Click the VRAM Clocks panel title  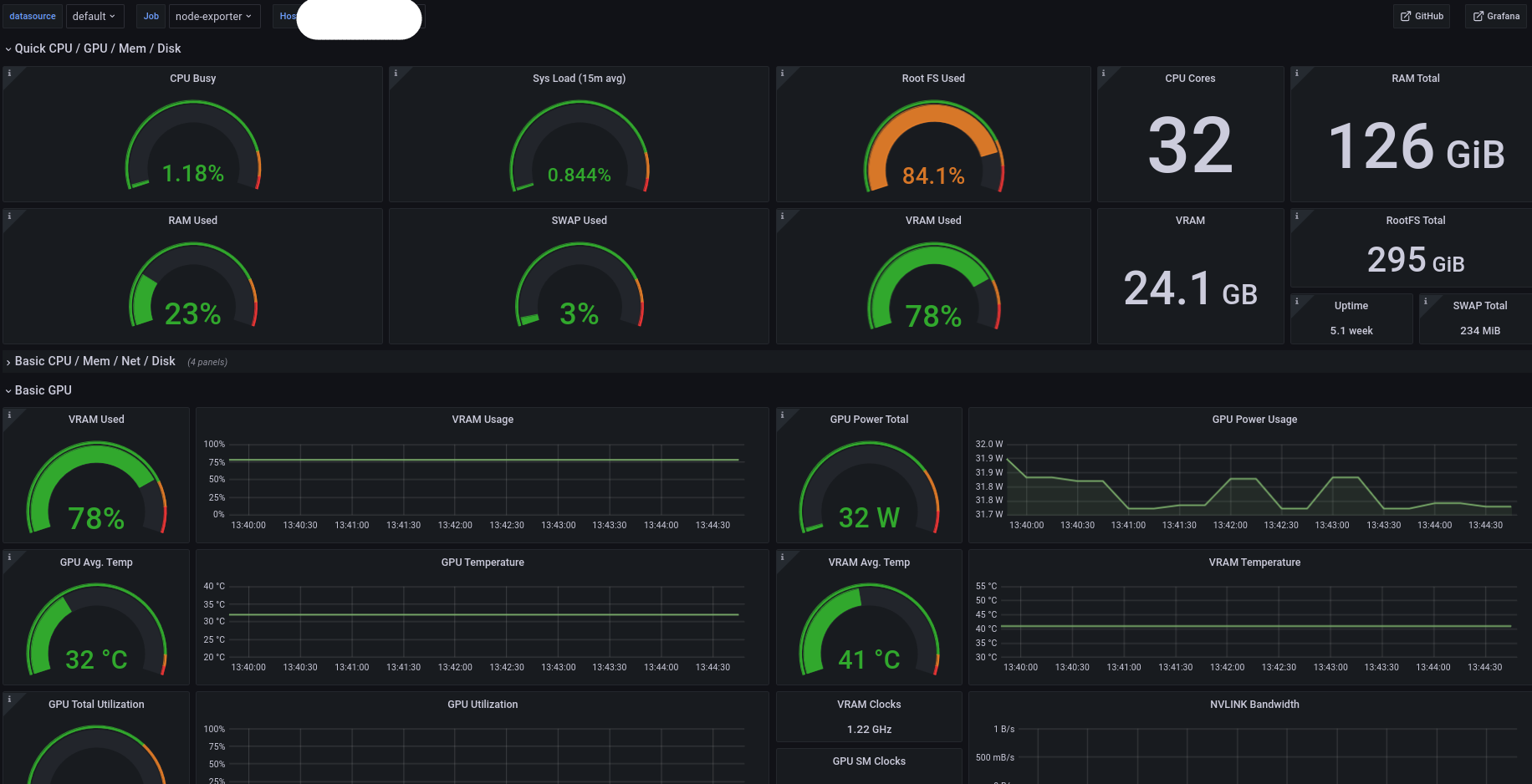click(x=869, y=705)
